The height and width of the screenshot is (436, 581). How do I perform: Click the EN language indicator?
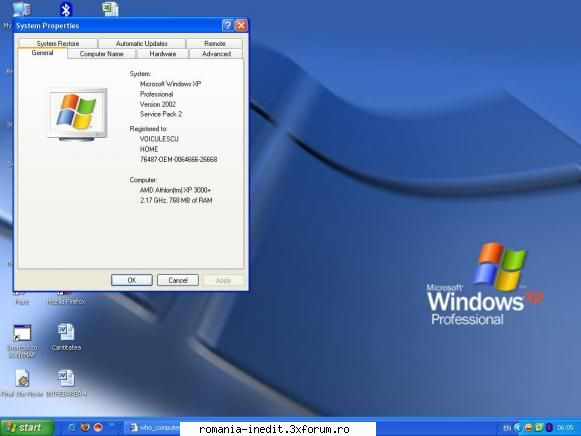[507, 428]
